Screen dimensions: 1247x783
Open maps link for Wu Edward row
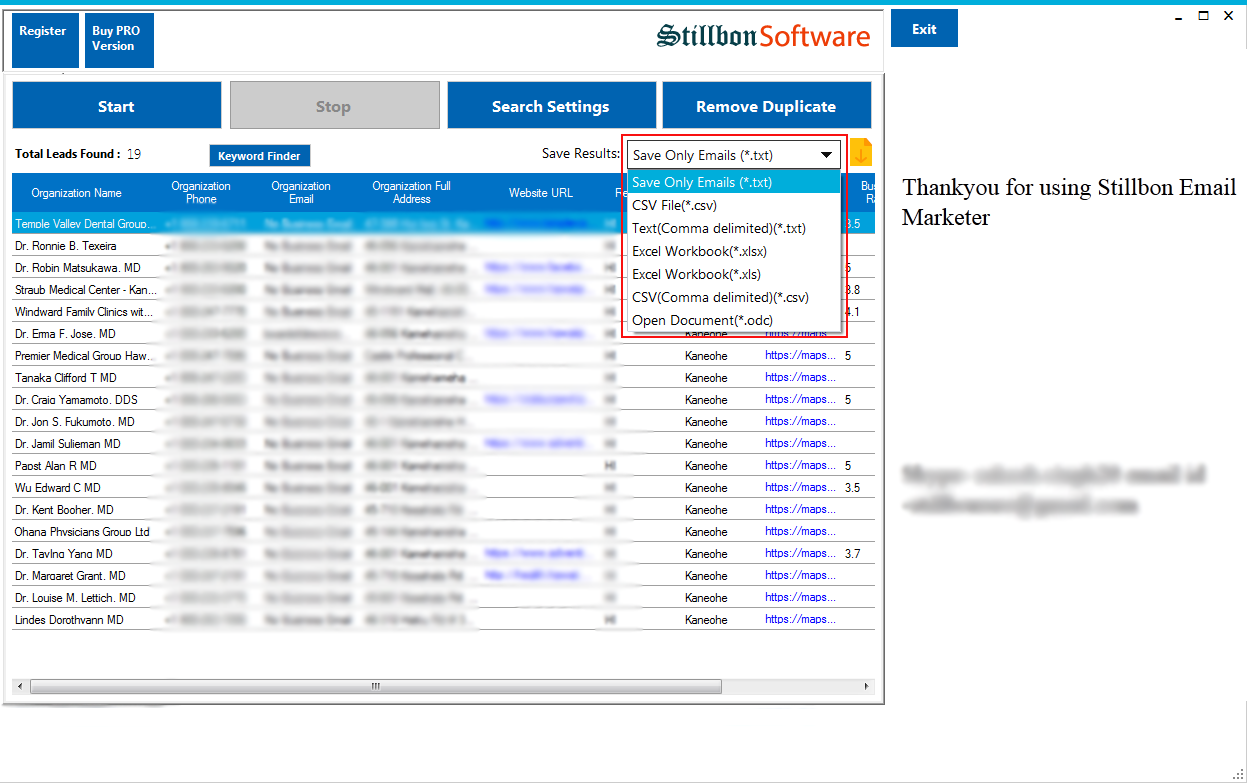801,488
